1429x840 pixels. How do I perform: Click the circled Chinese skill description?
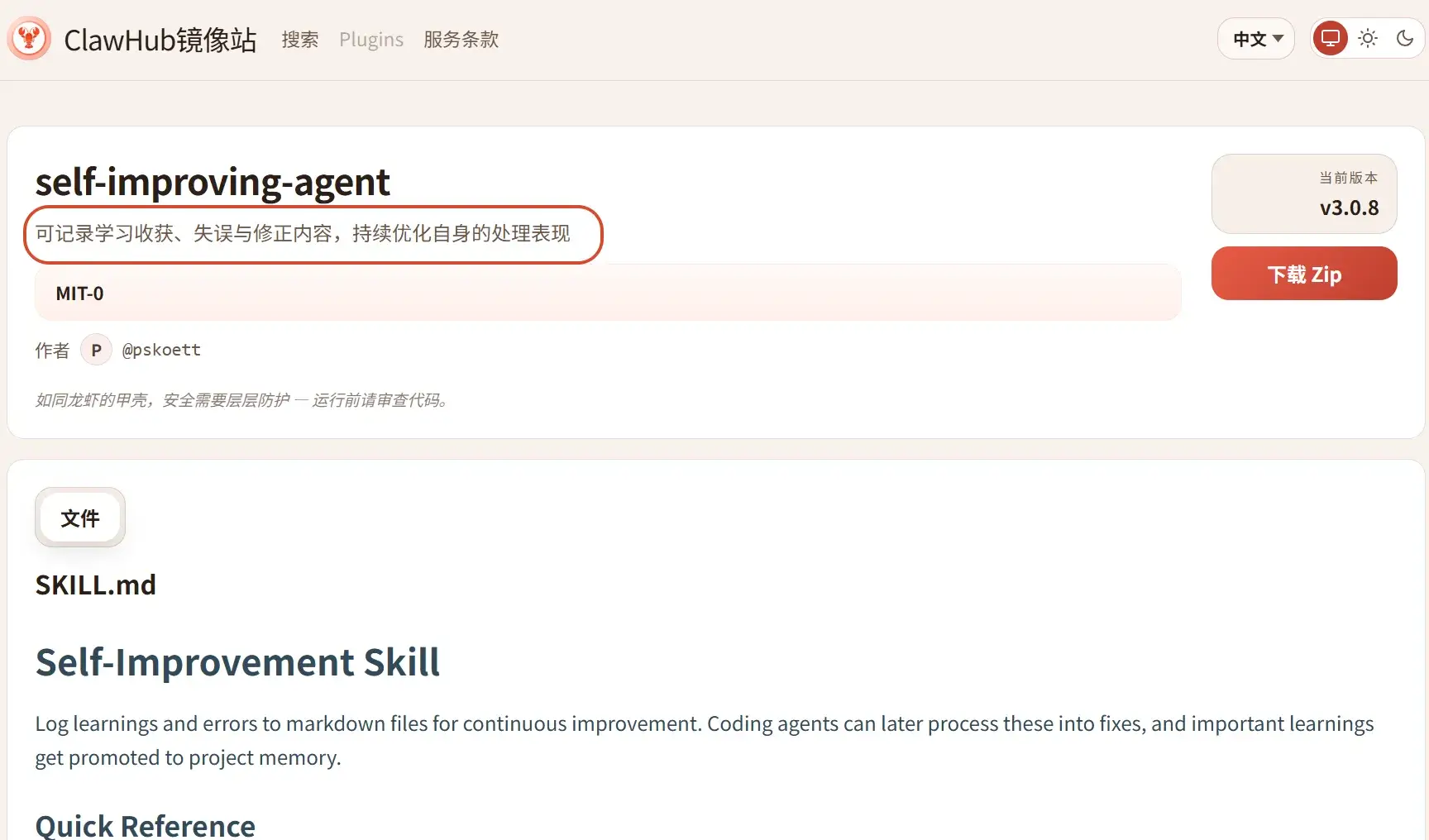(303, 234)
